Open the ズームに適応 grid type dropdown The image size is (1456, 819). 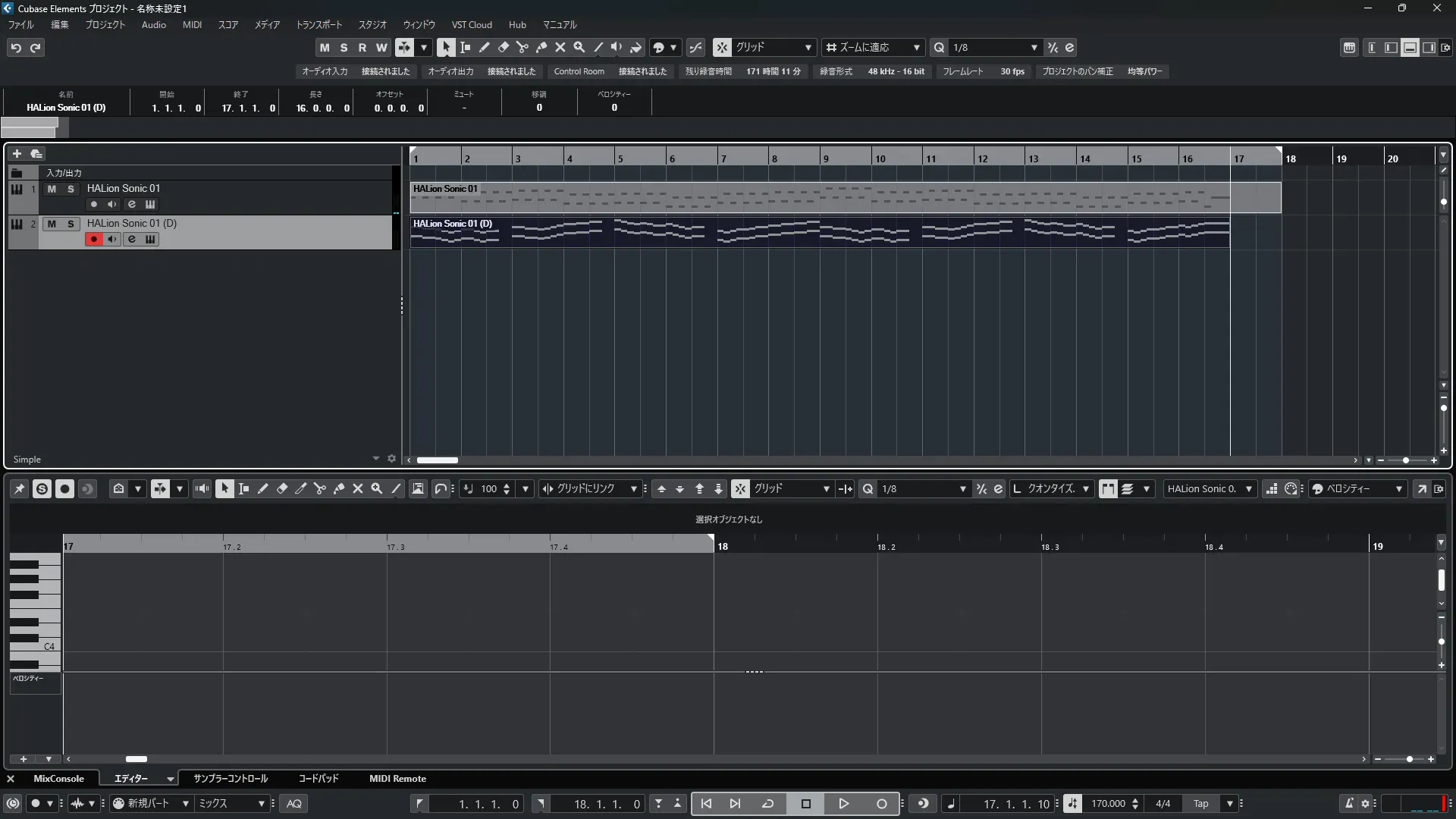coord(916,47)
